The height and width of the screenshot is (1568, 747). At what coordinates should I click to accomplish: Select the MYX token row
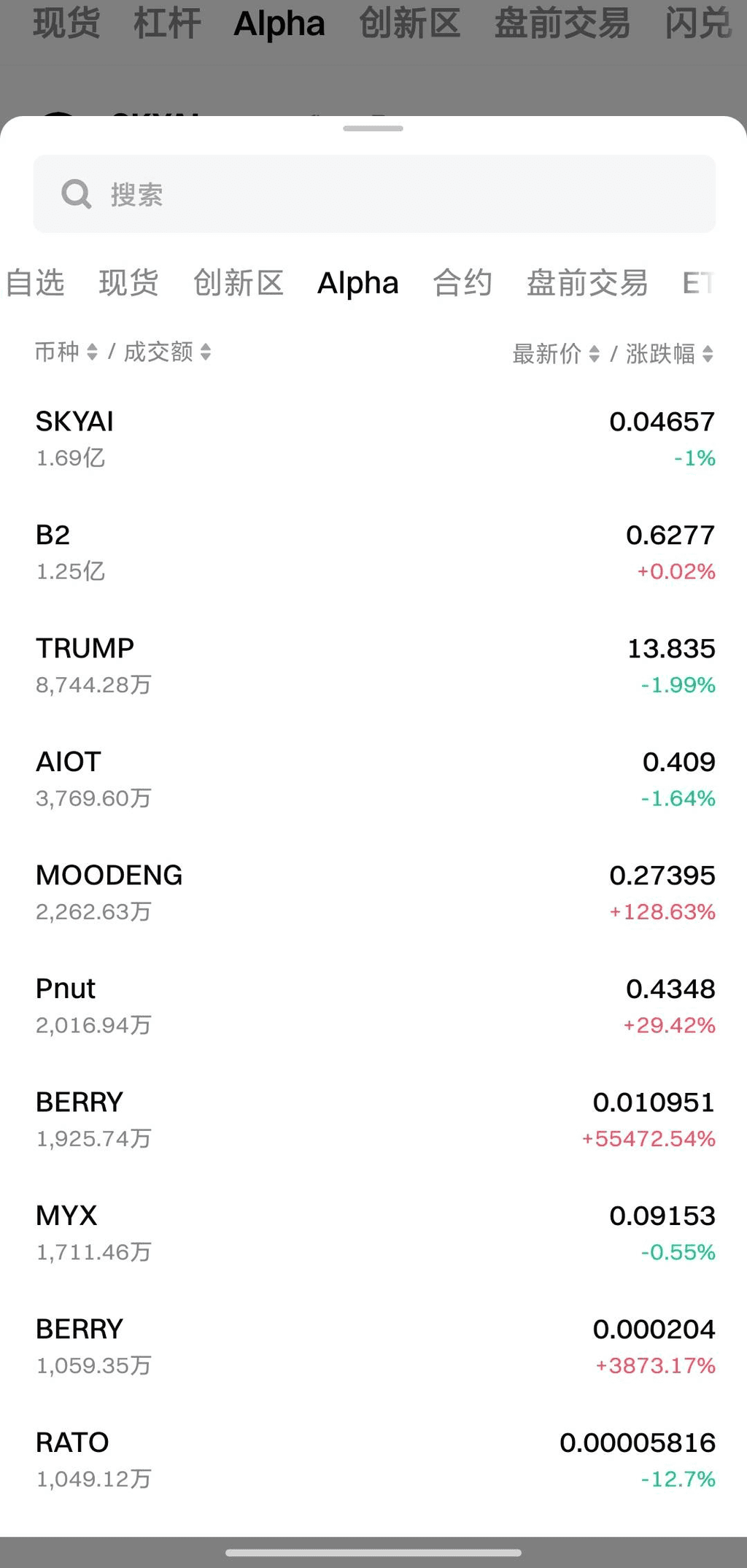373,1233
